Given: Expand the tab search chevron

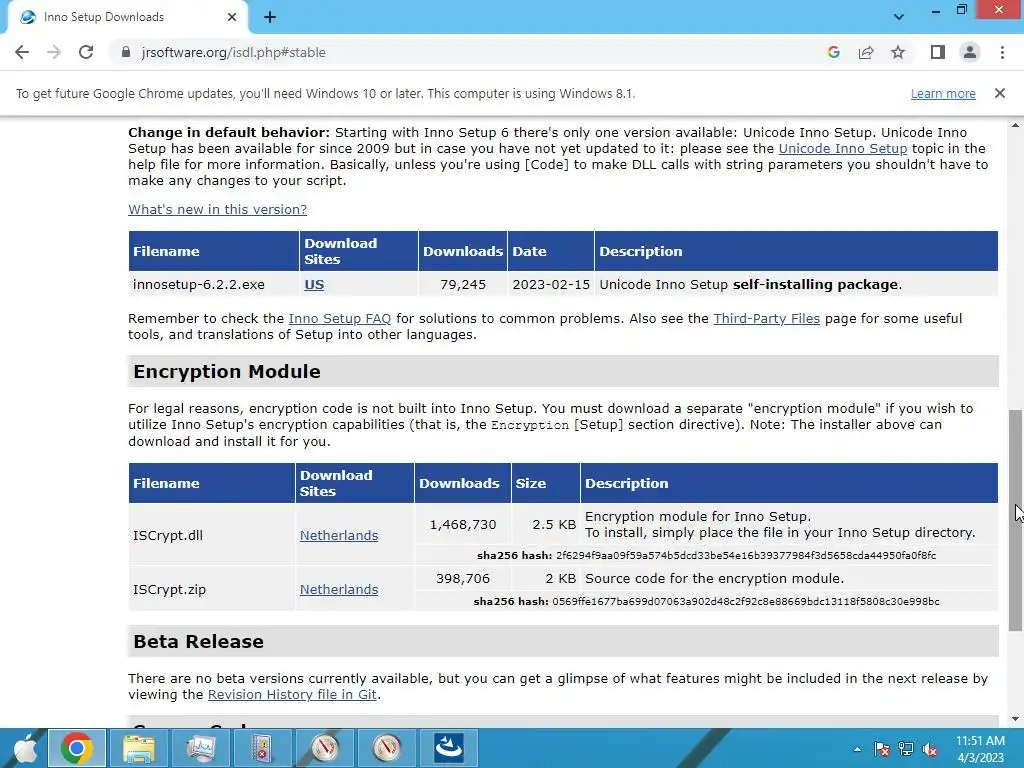Looking at the screenshot, I should (x=899, y=17).
